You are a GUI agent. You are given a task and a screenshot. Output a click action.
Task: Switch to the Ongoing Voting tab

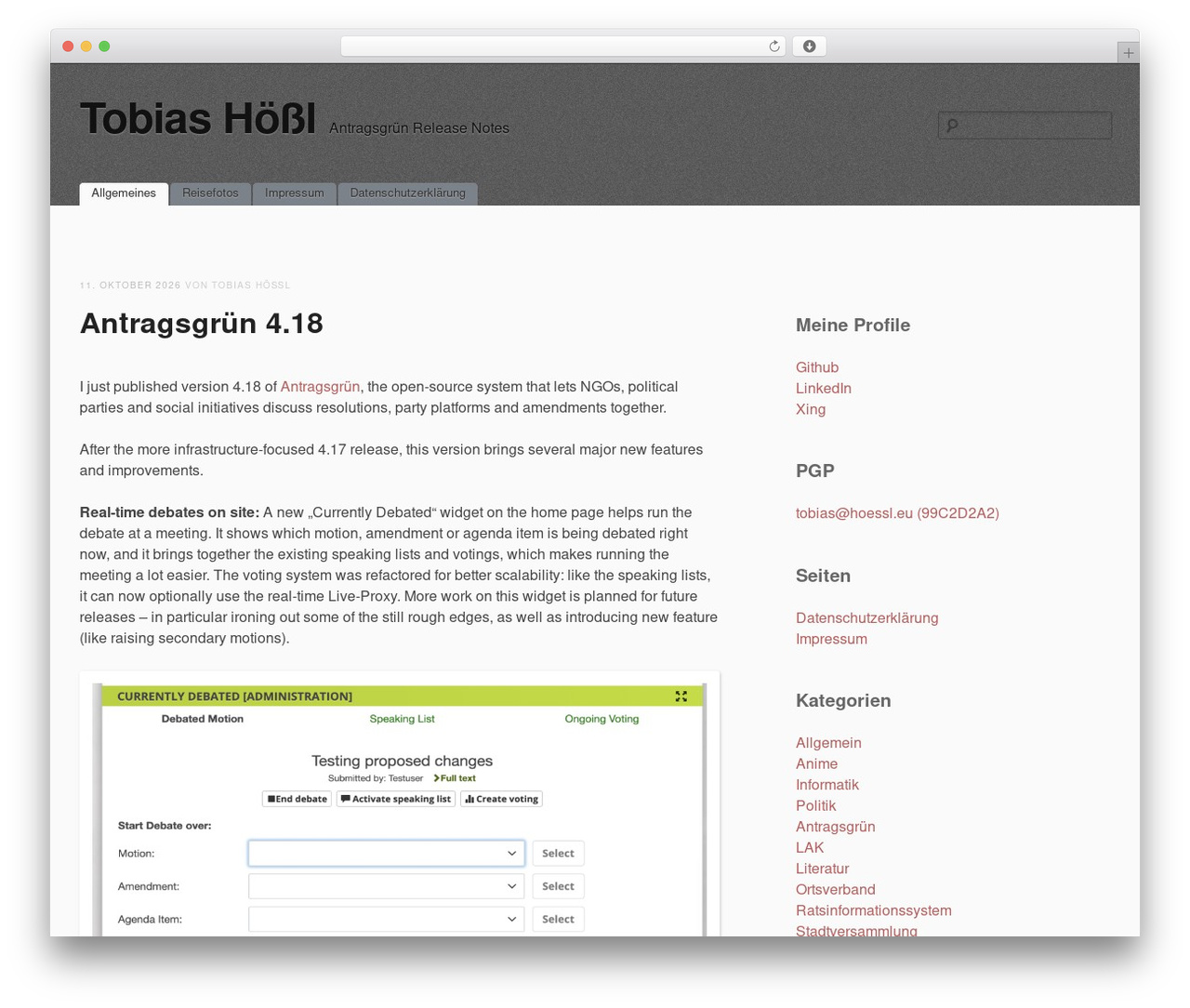[602, 719]
